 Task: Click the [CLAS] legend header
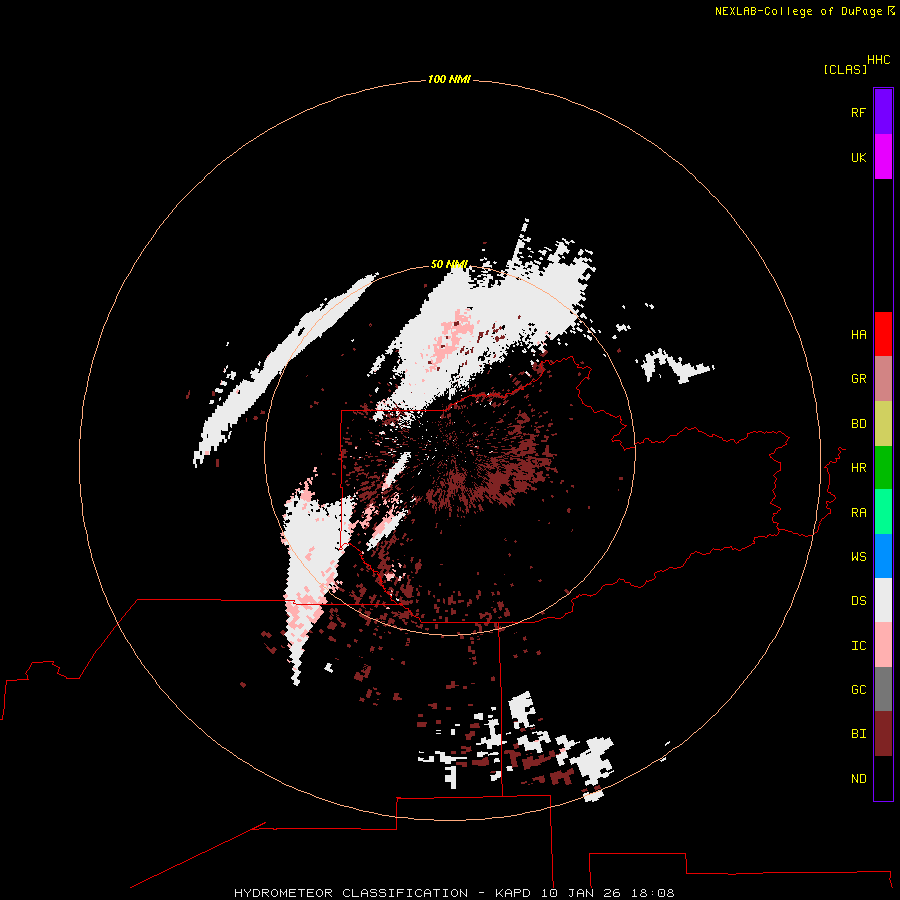[x=845, y=69]
